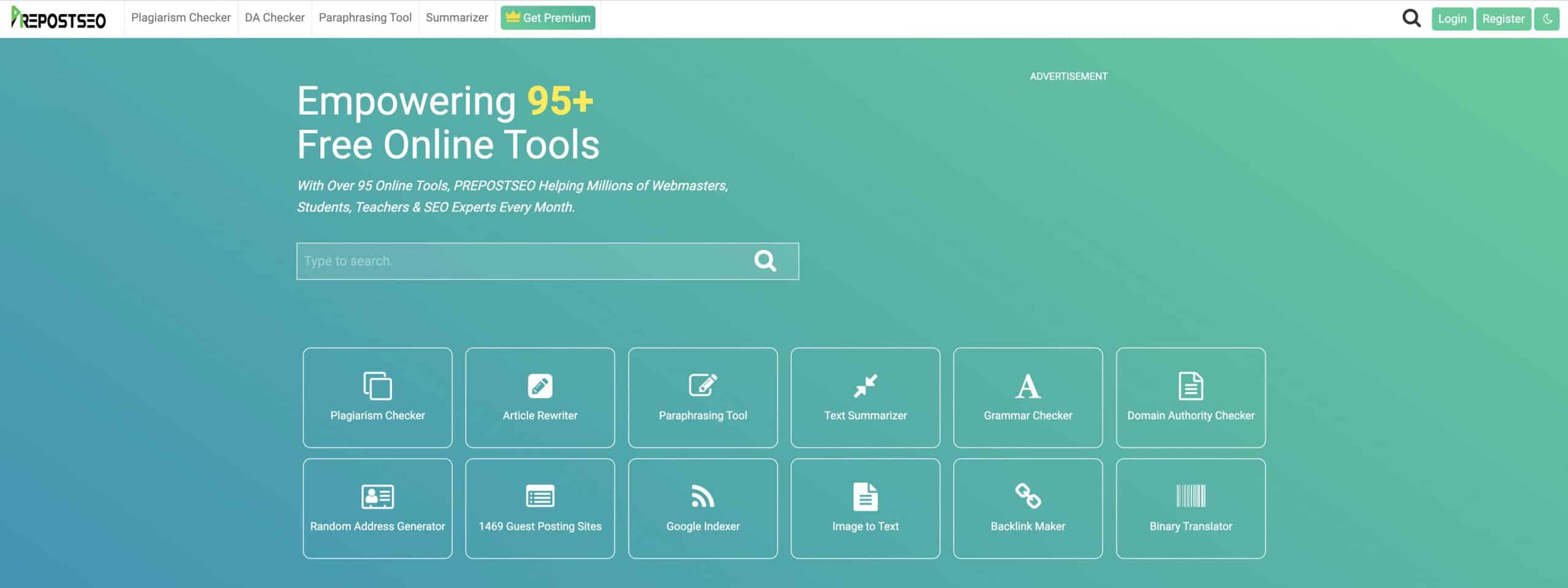Click the Get Premium button
1568x588 pixels.
[548, 18]
